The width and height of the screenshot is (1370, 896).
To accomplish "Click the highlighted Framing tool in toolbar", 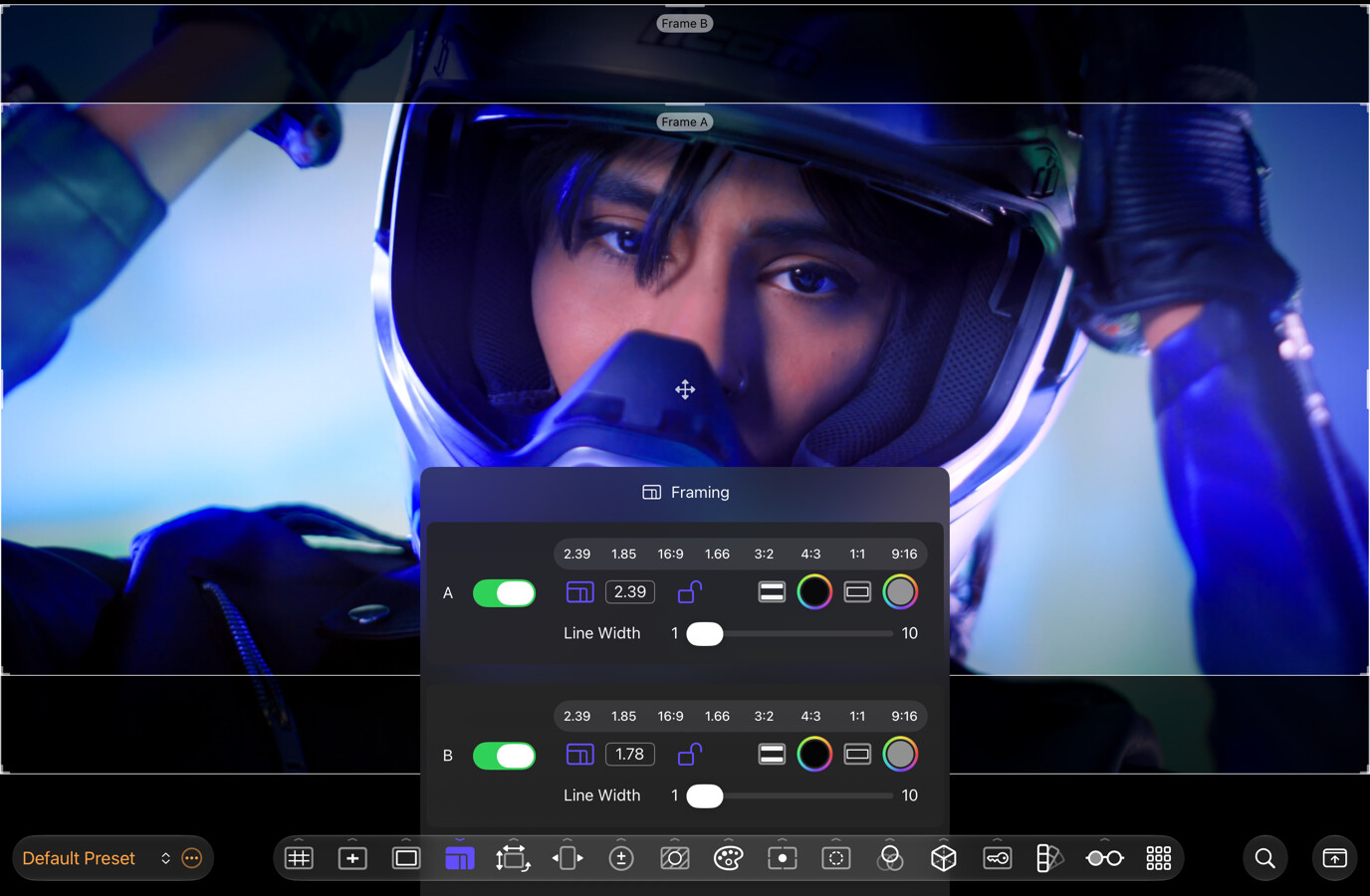I will click(x=459, y=858).
